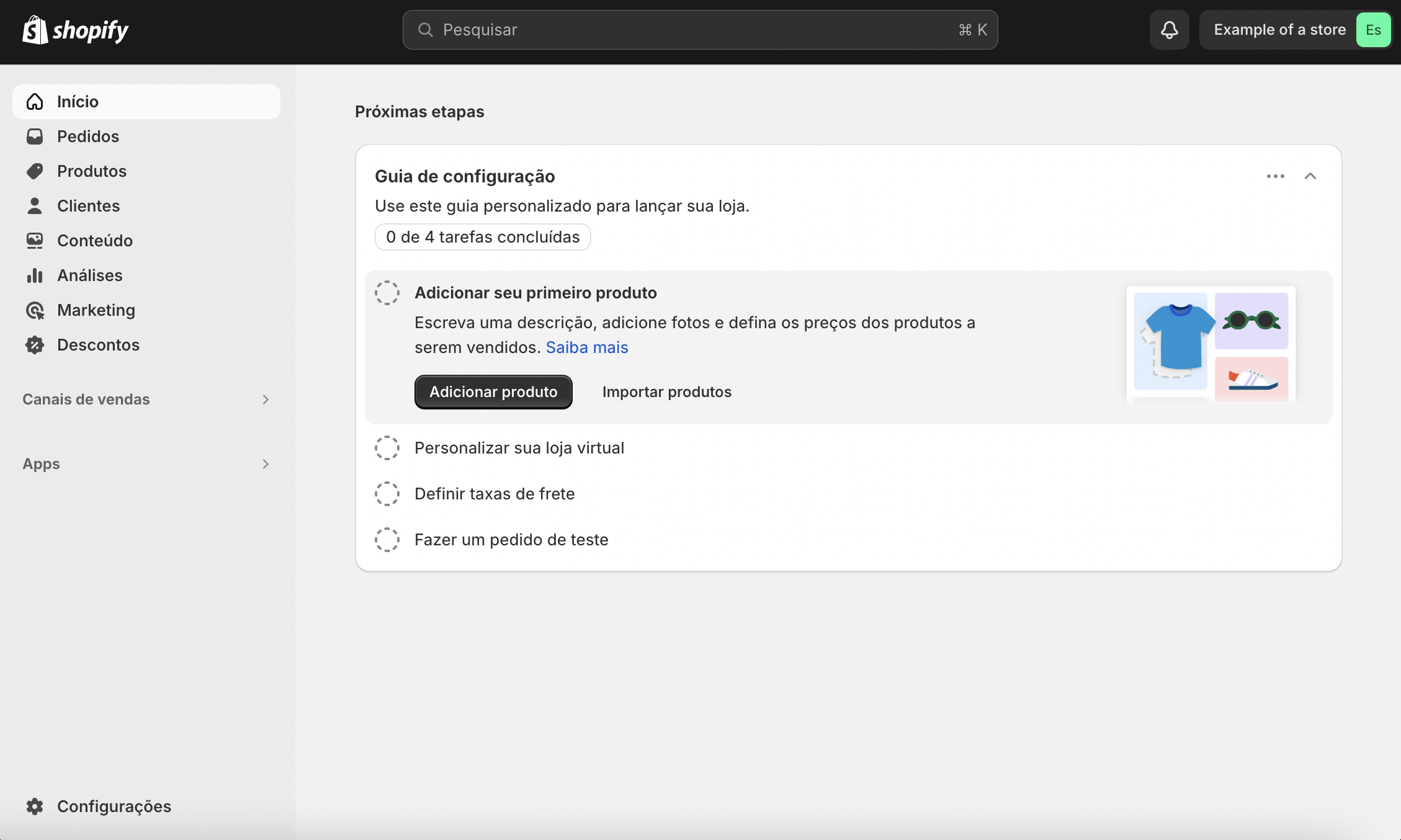Click the Pedidos sidebar icon
The image size is (1401, 840).
(35, 136)
